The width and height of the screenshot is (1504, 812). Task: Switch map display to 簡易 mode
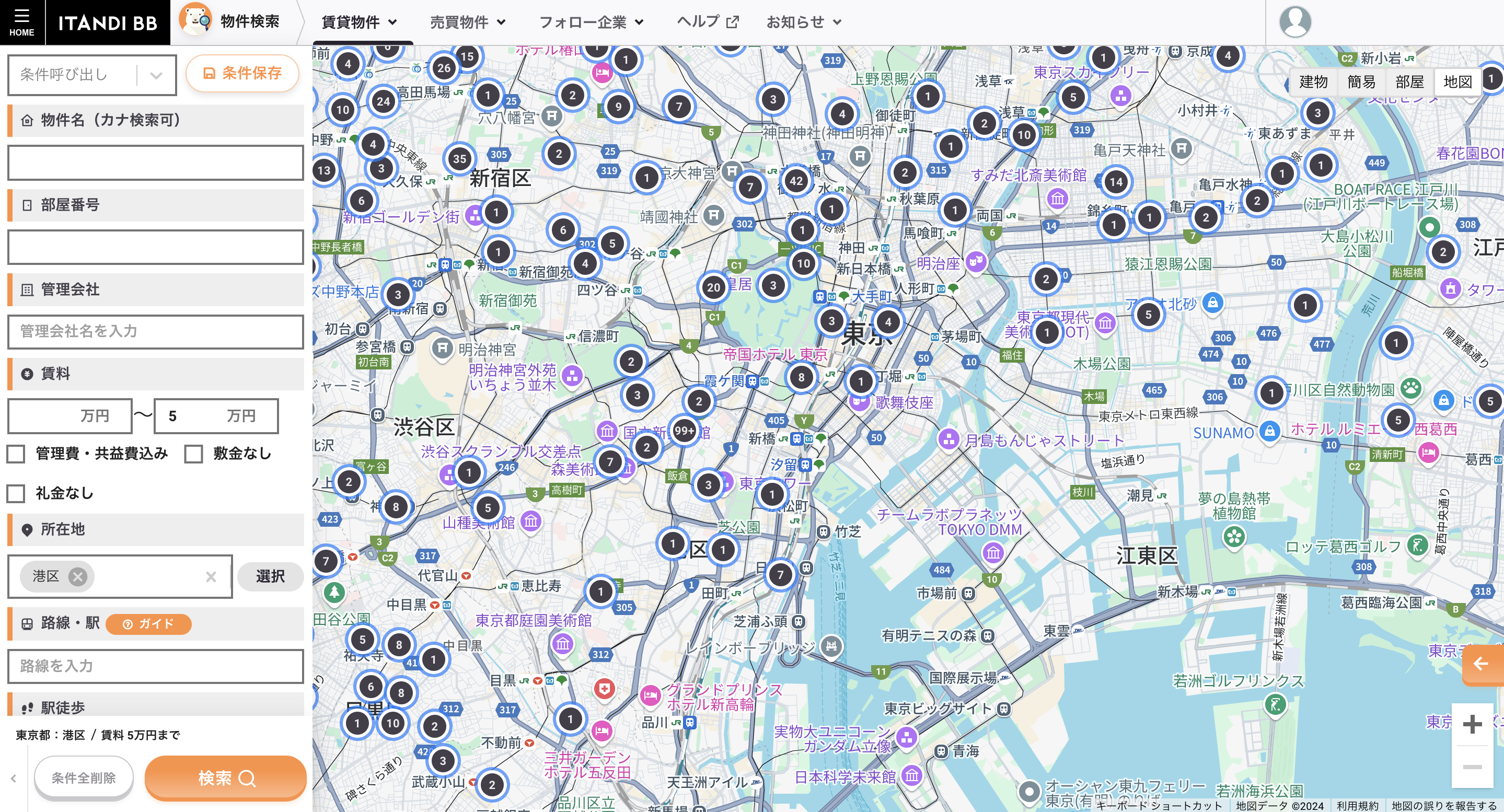[x=1361, y=82]
